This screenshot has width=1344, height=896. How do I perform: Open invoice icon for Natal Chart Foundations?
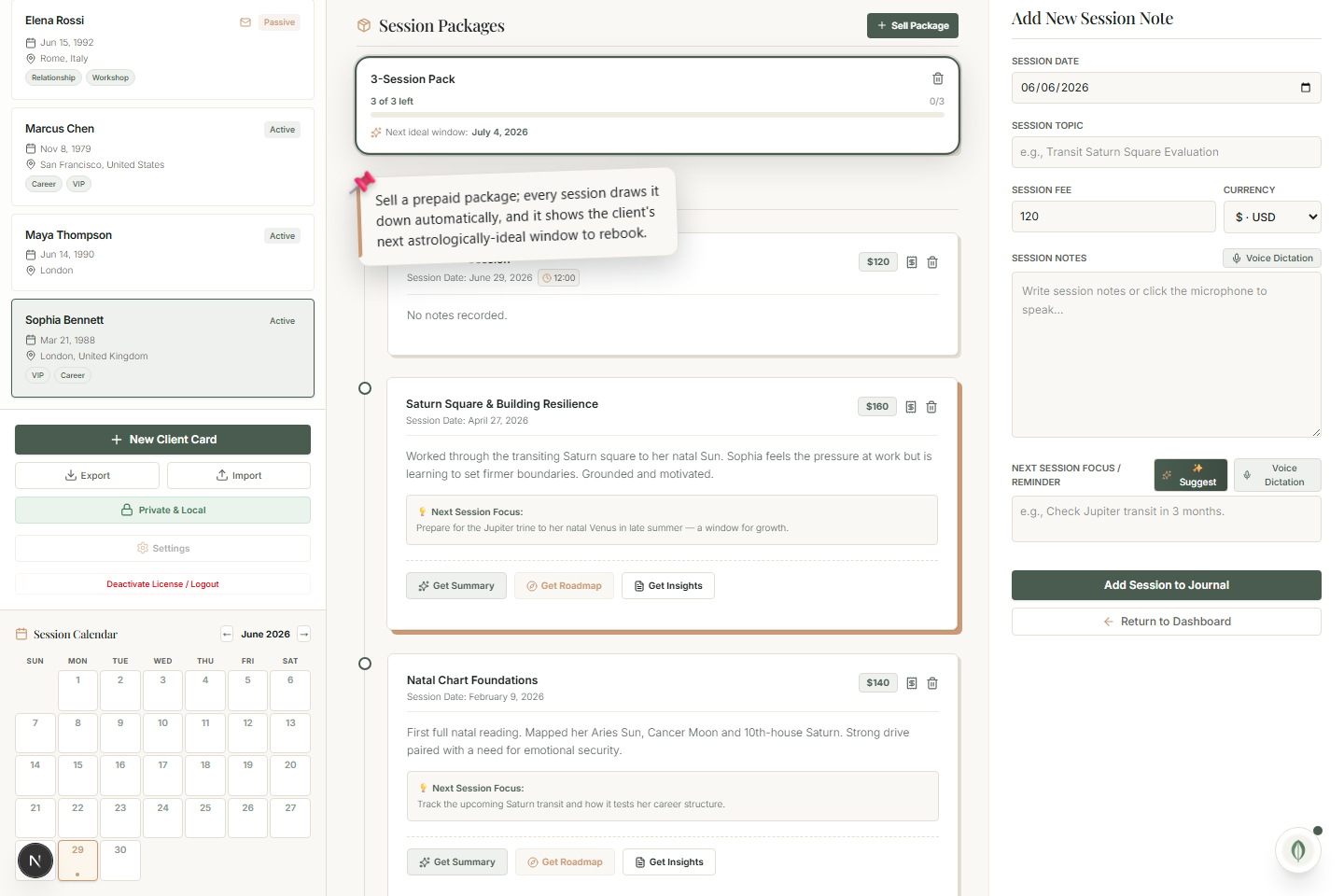(912, 683)
